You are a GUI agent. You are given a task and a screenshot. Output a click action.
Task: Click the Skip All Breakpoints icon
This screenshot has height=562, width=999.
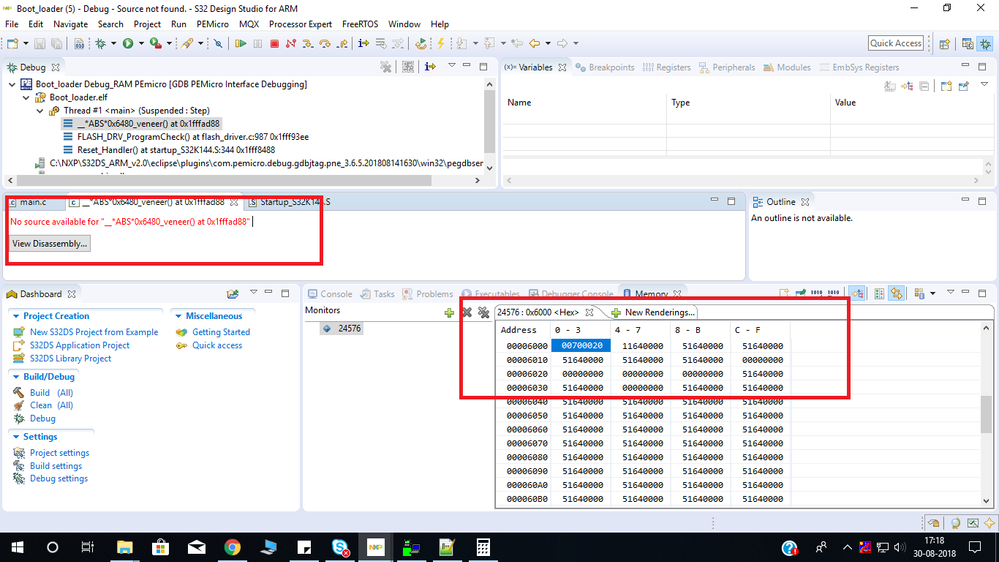(218, 43)
